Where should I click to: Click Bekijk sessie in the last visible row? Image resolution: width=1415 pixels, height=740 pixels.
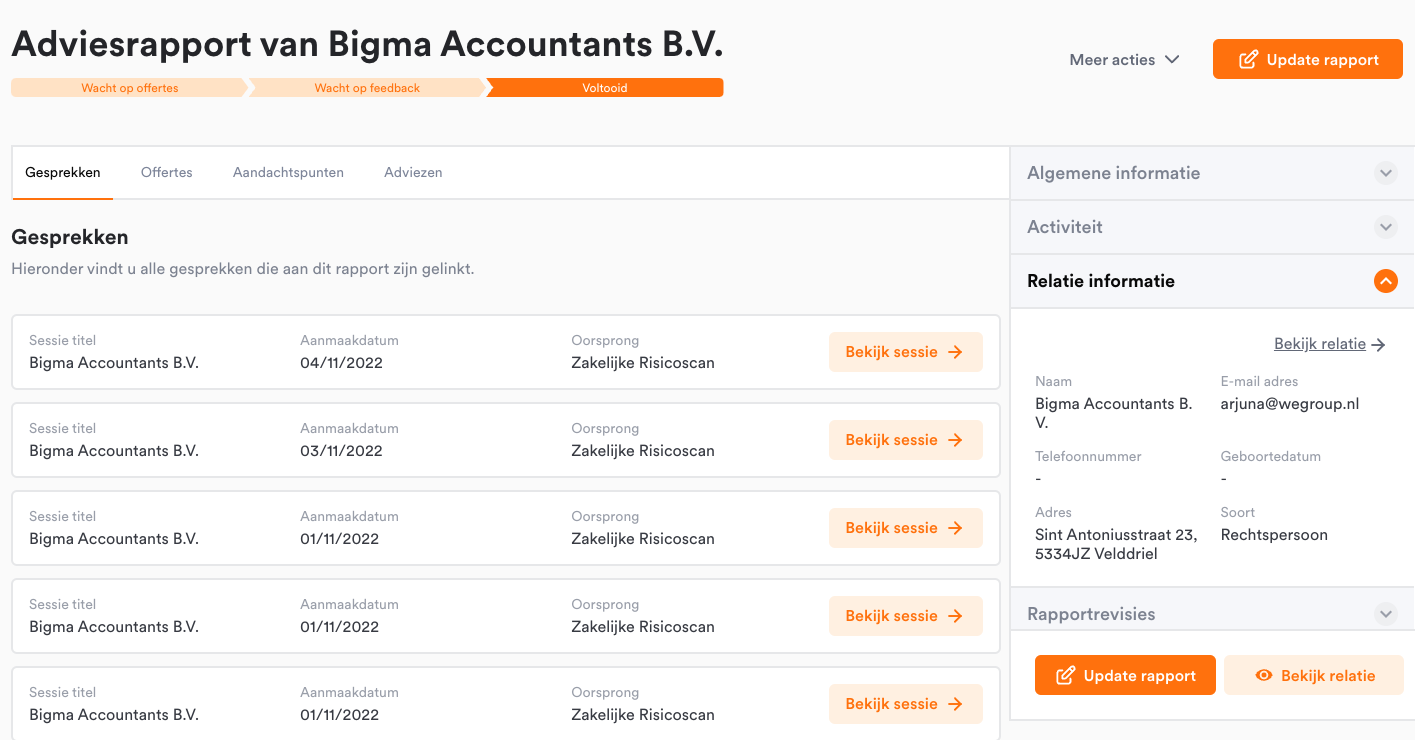(x=906, y=704)
